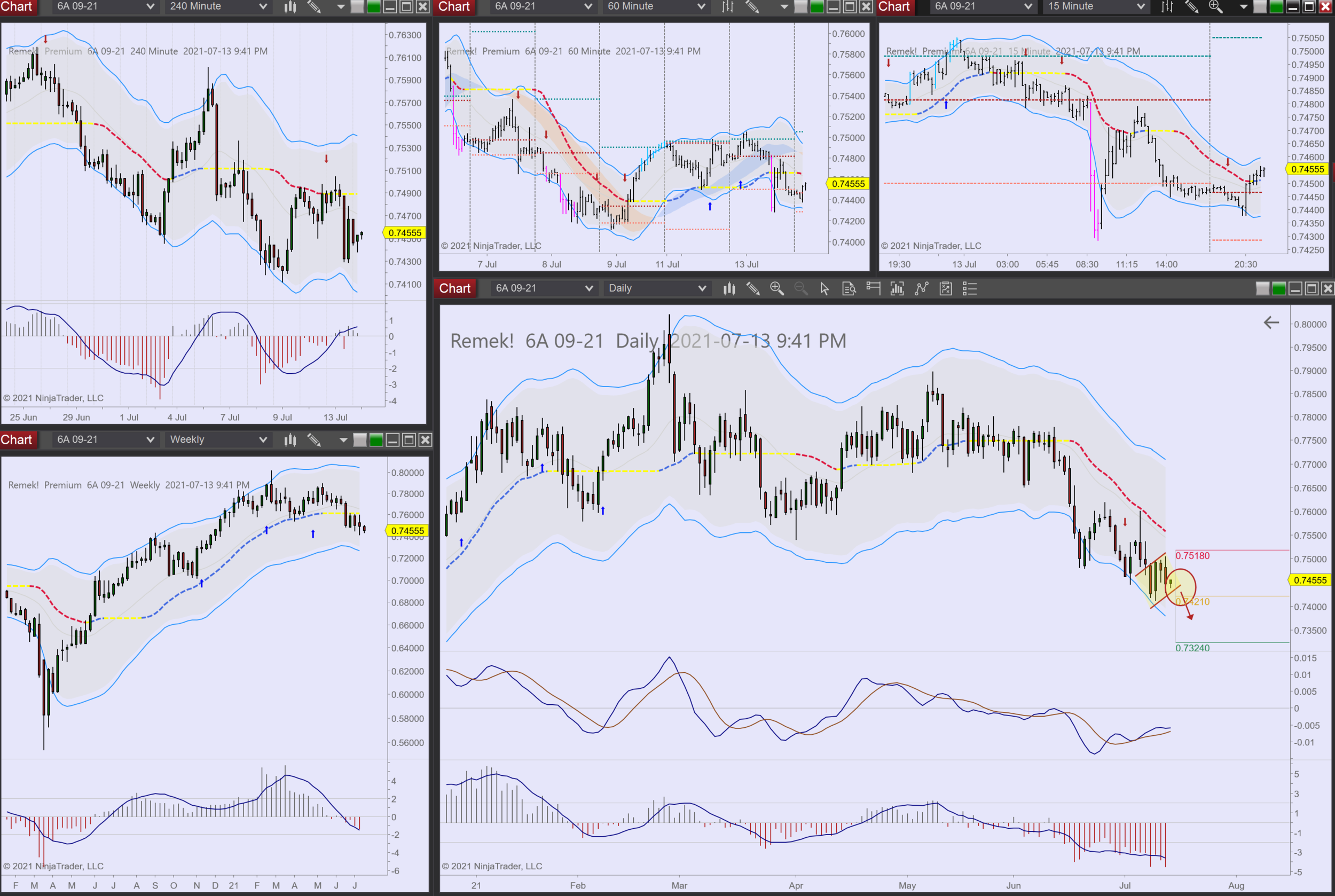
Task: Toggle green instrument link on 240 Minute chart
Action: point(373,6)
